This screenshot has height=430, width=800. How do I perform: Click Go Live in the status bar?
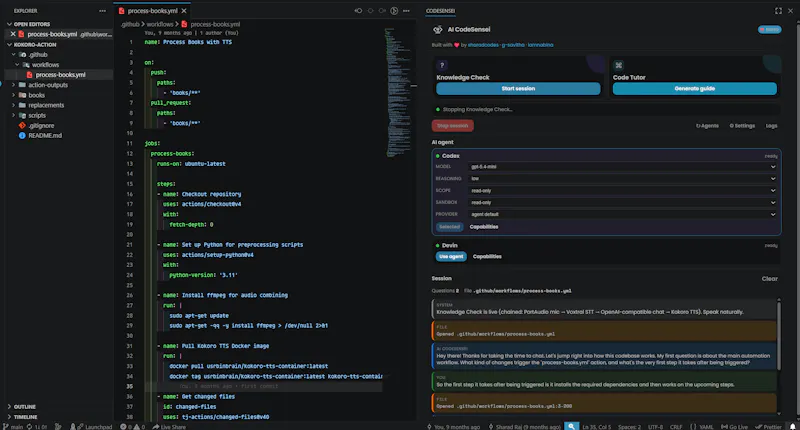[735, 427]
